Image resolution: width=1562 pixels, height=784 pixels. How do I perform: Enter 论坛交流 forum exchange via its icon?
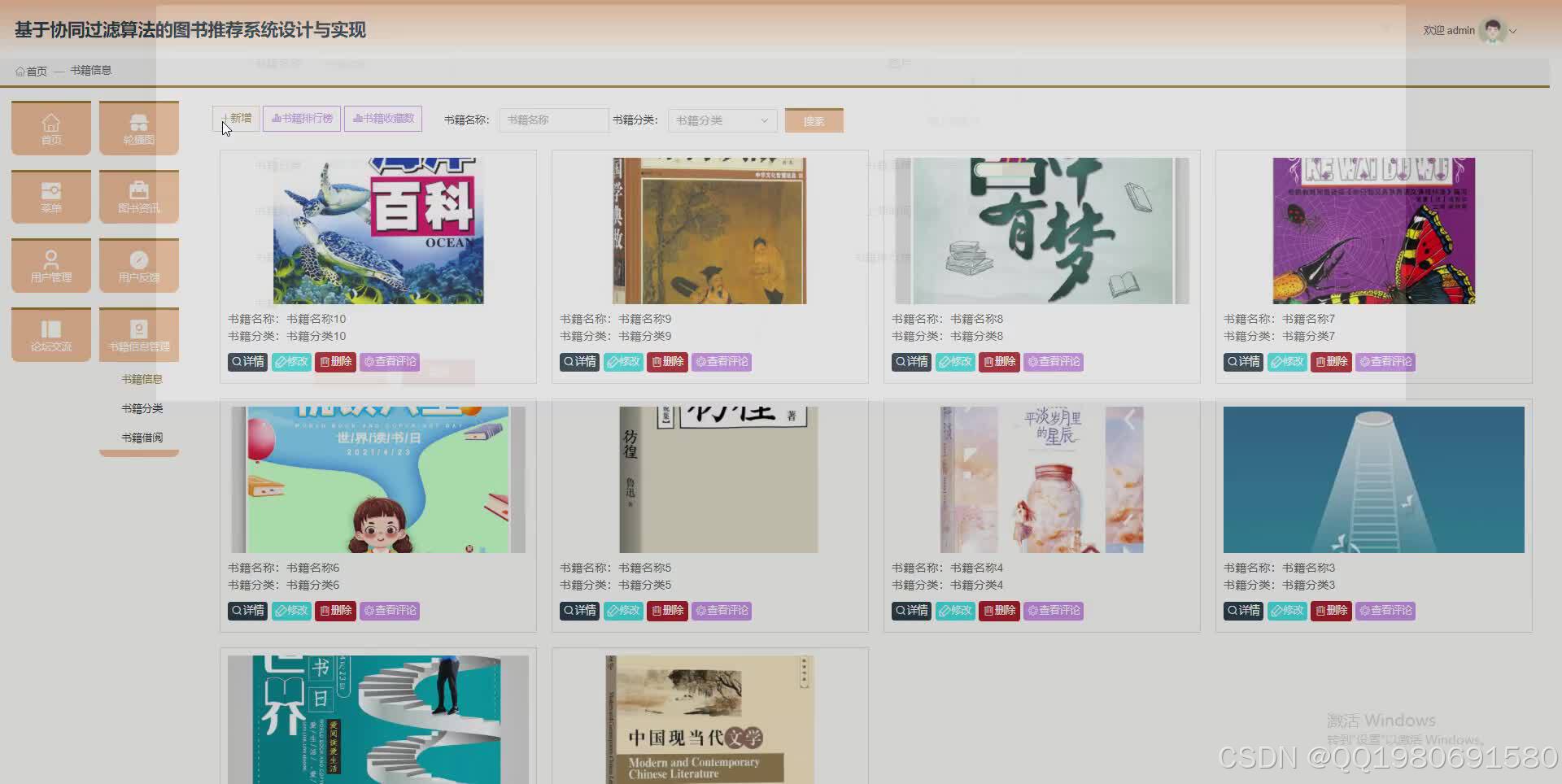[50, 334]
